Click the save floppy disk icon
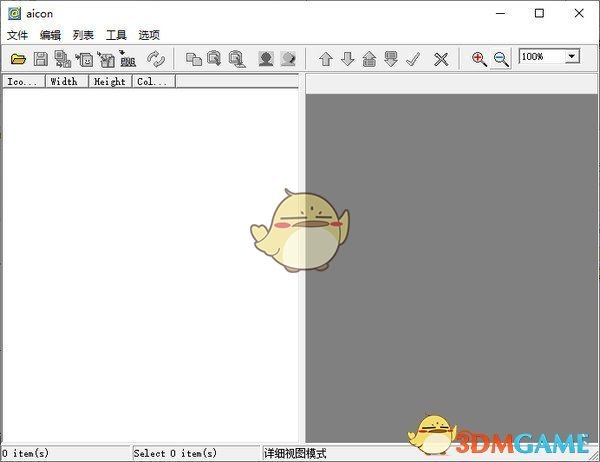Viewport: 600px width, 462px height. click(41, 59)
